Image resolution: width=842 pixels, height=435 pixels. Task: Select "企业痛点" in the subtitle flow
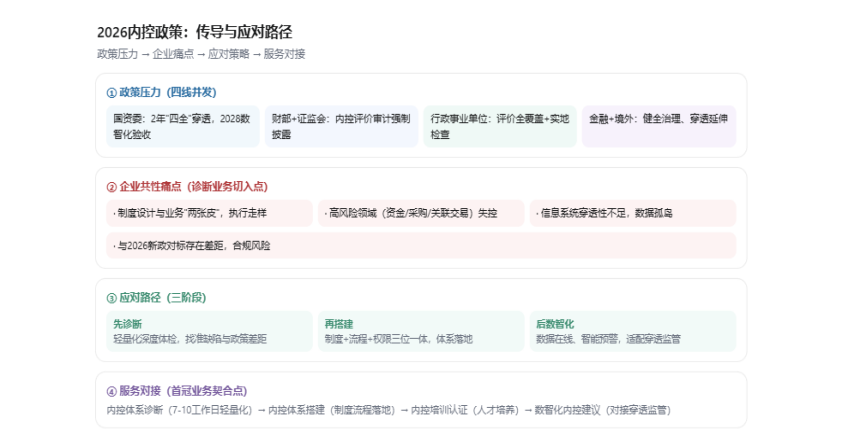173,54
